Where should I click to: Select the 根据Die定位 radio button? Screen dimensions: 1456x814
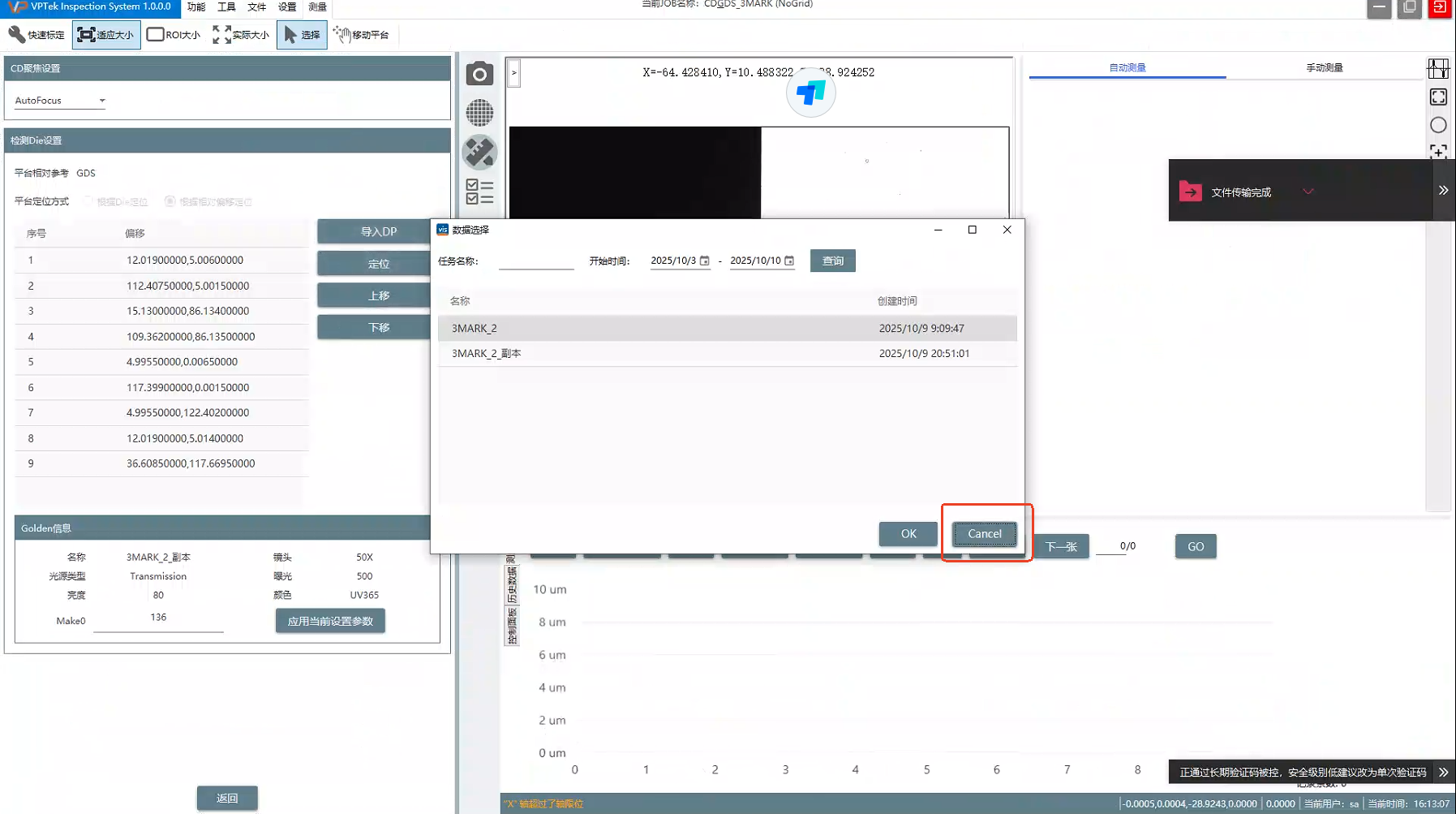point(88,201)
